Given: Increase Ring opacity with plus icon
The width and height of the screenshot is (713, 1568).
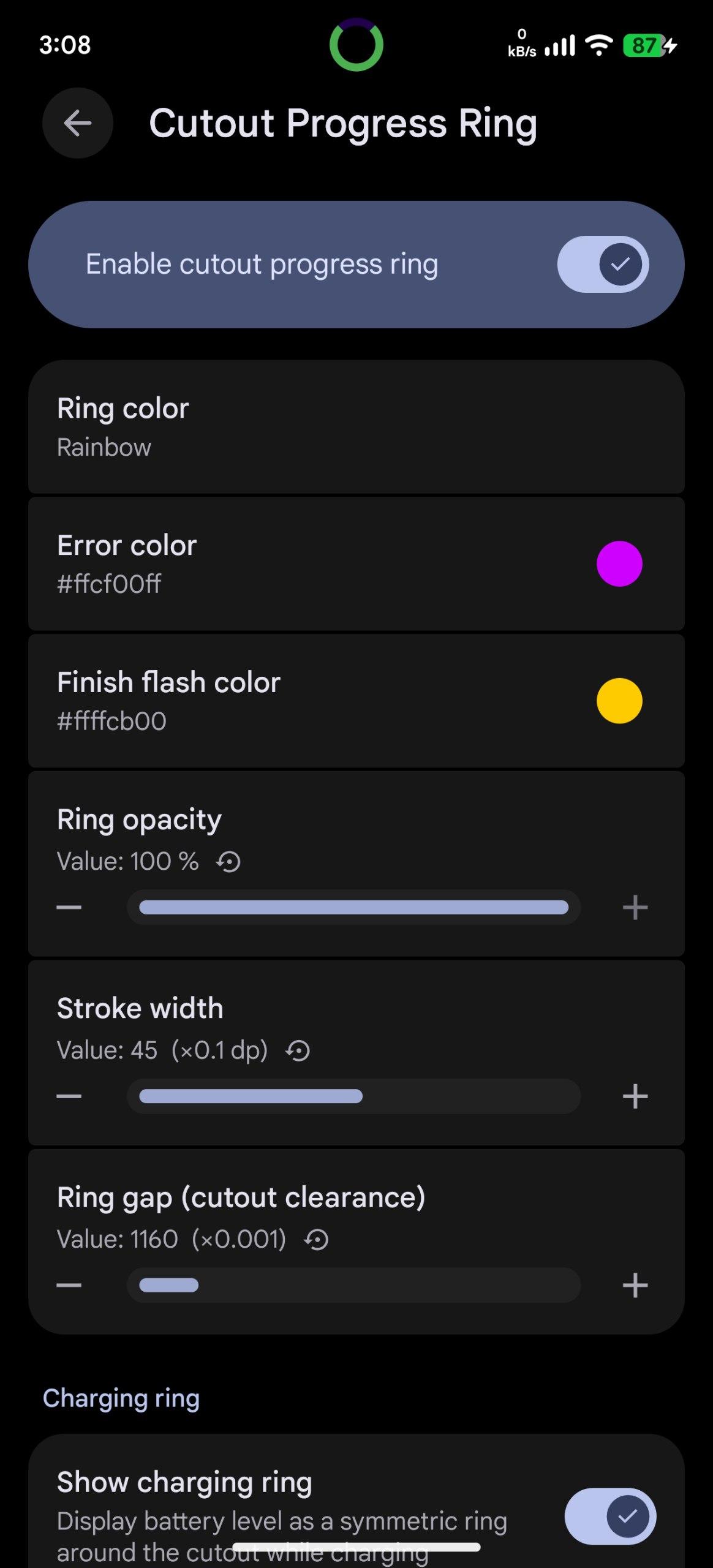Looking at the screenshot, I should tap(635, 907).
